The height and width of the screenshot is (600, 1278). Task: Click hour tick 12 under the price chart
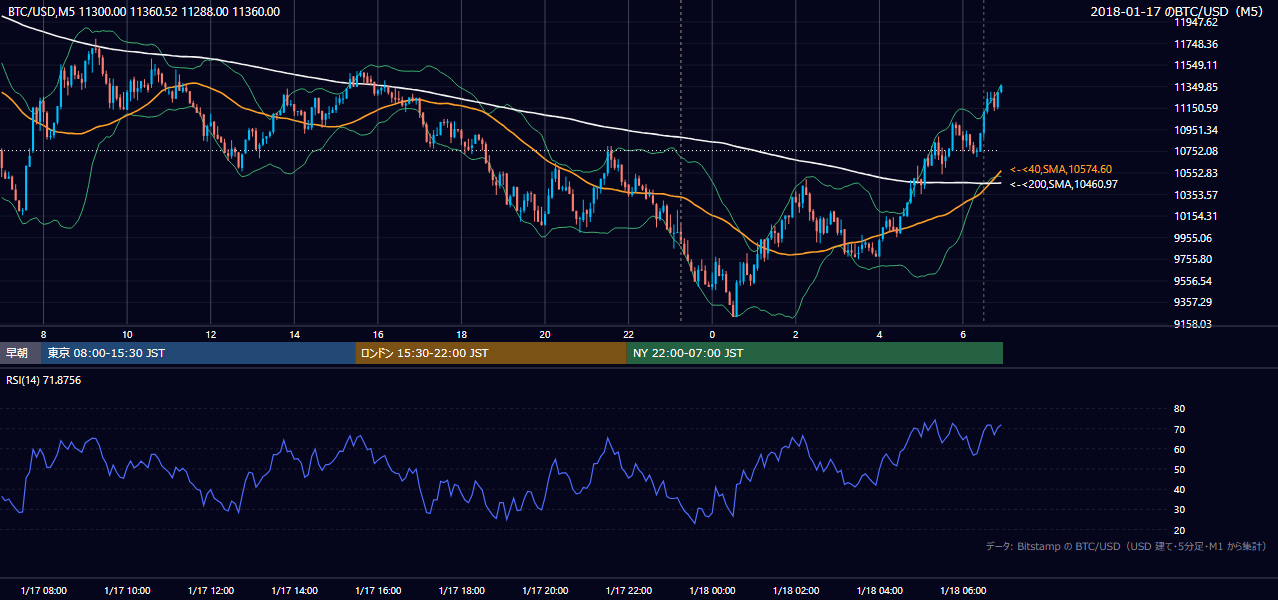click(211, 334)
